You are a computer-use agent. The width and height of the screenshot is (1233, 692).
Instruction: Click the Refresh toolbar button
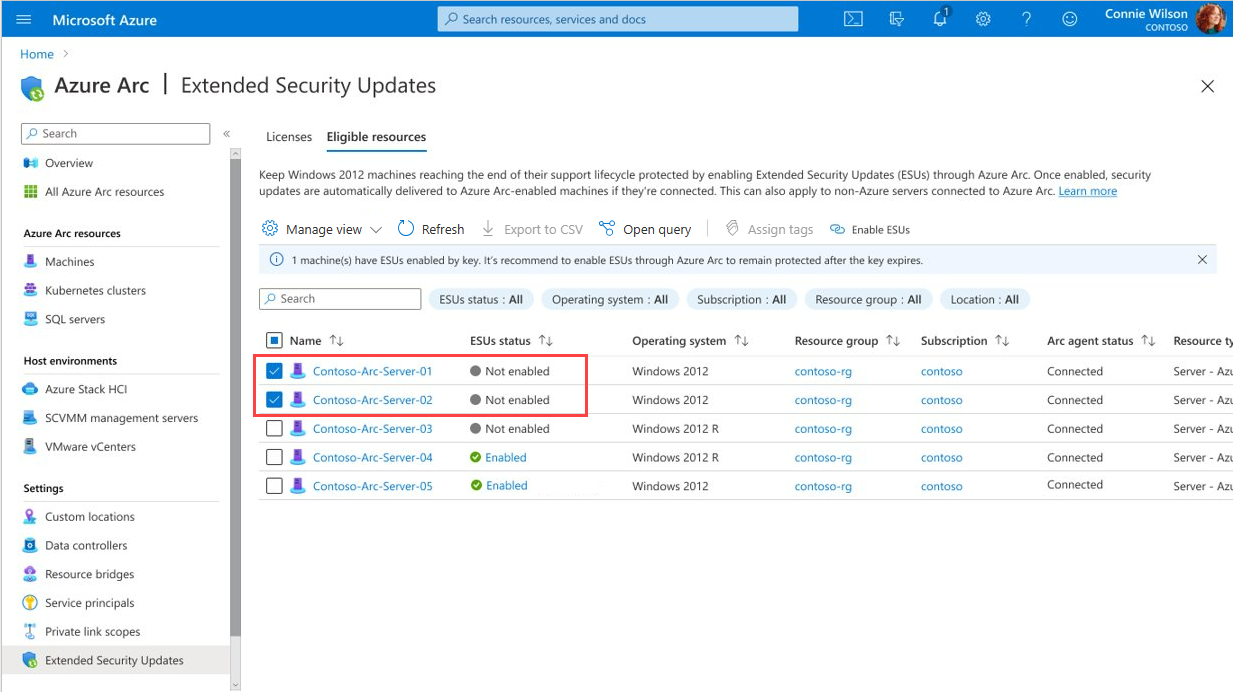tap(431, 229)
